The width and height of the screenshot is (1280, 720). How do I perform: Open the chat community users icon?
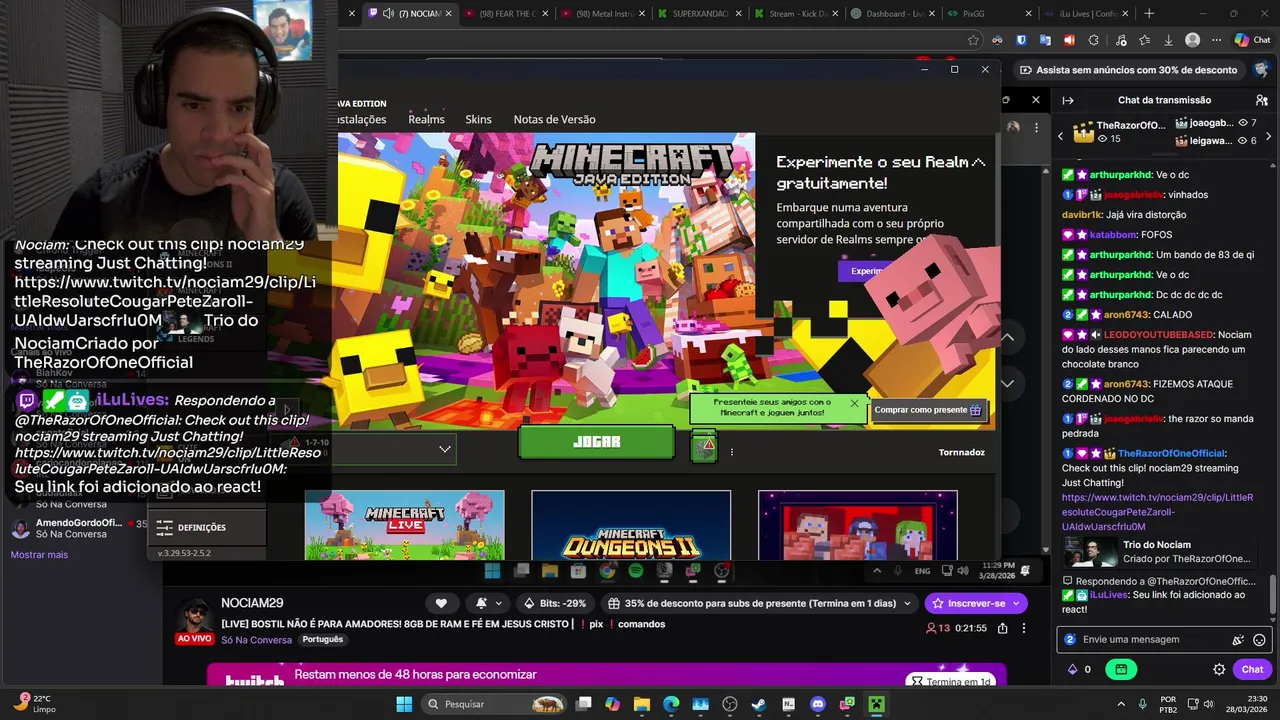pos(1261,100)
